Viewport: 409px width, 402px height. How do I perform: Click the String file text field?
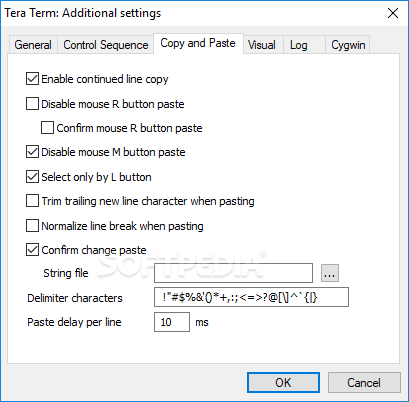(x=233, y=273)
